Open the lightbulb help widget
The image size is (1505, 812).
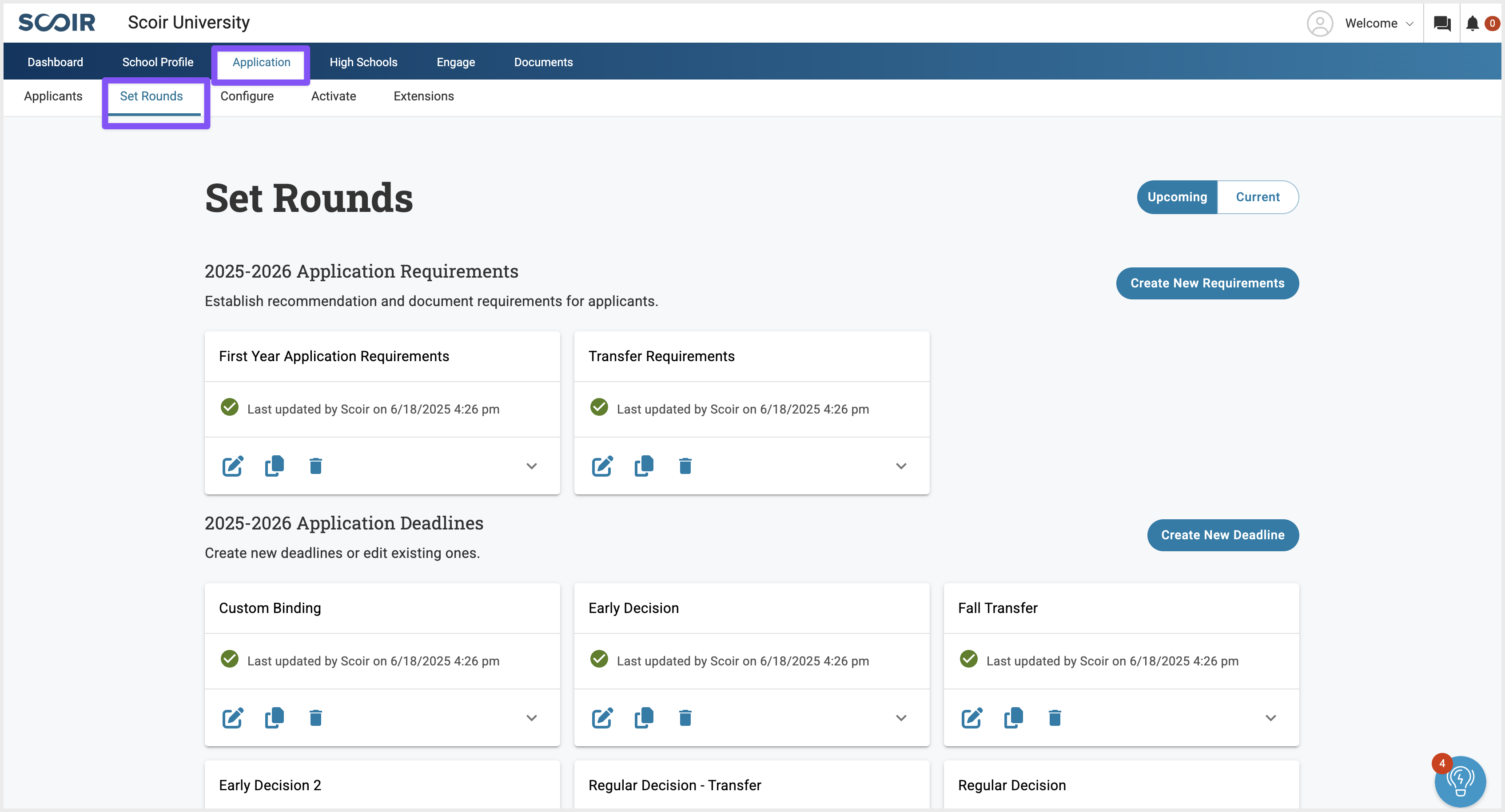click(1460, 782)
